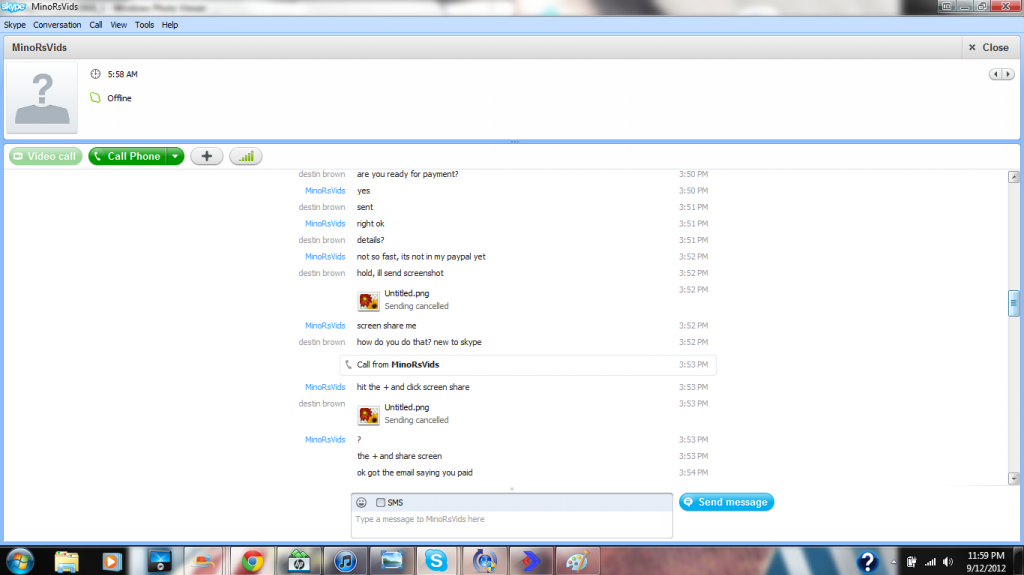
Task: Close the MinoRsVids conversation panel
Action: (x=989, y=48)
